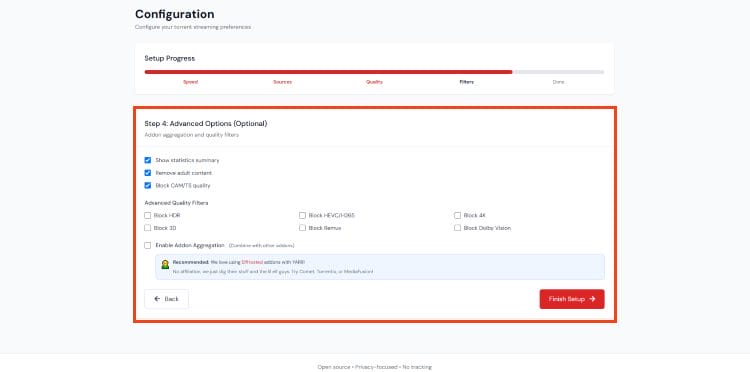Click the '(Combine with other addons)' hint text
The height and width of the screenshot is (372, 750).
[x=261, y=245]
